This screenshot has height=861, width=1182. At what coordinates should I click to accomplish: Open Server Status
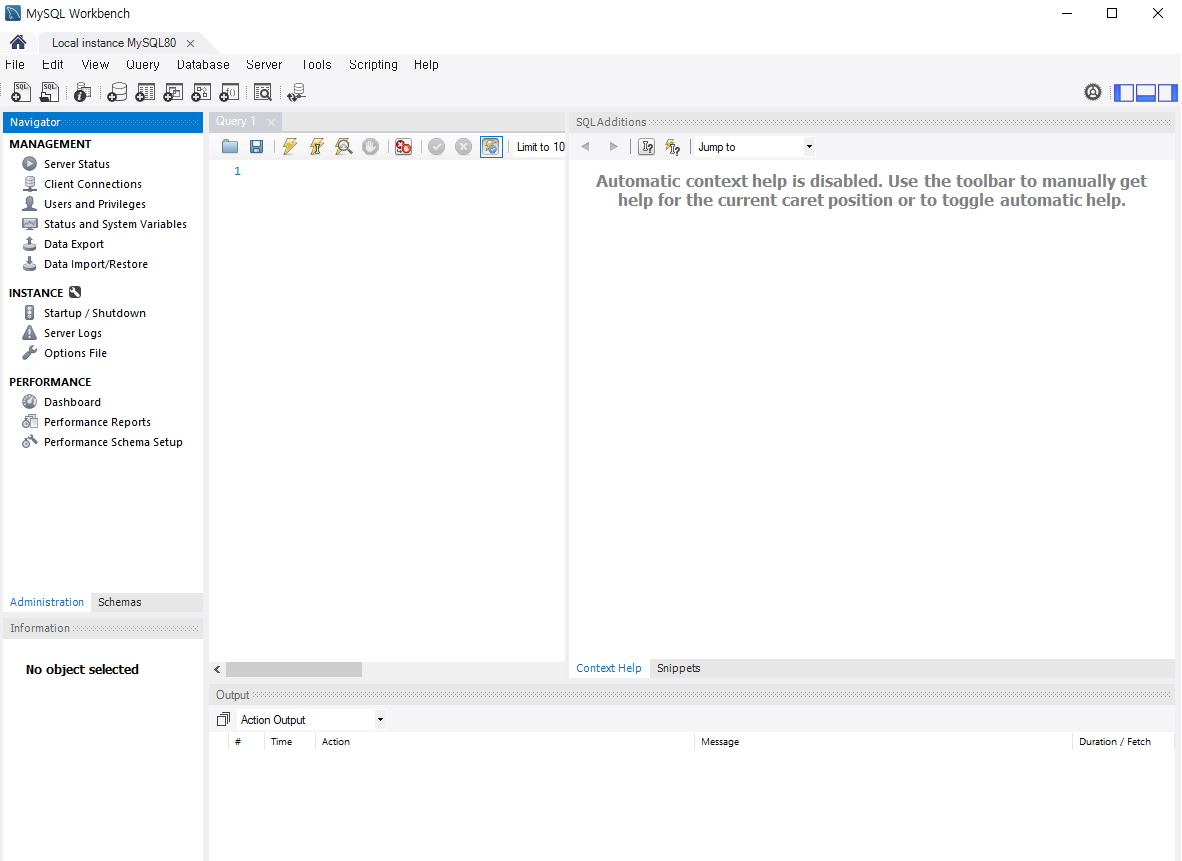(x=77, y=164)
